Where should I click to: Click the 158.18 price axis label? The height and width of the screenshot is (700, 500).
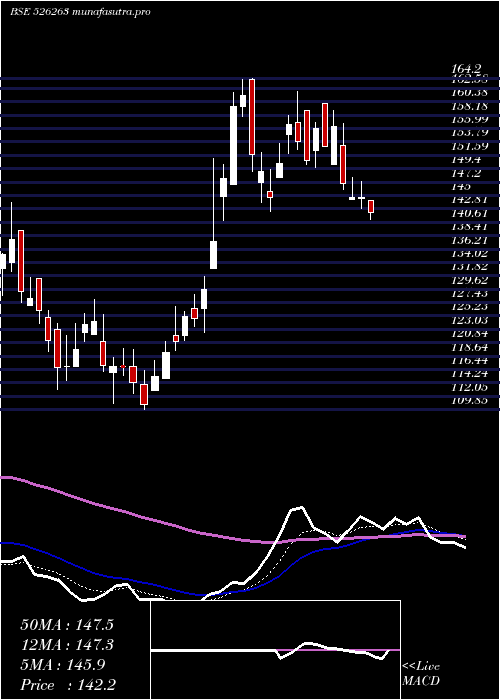tap(469, 106)
